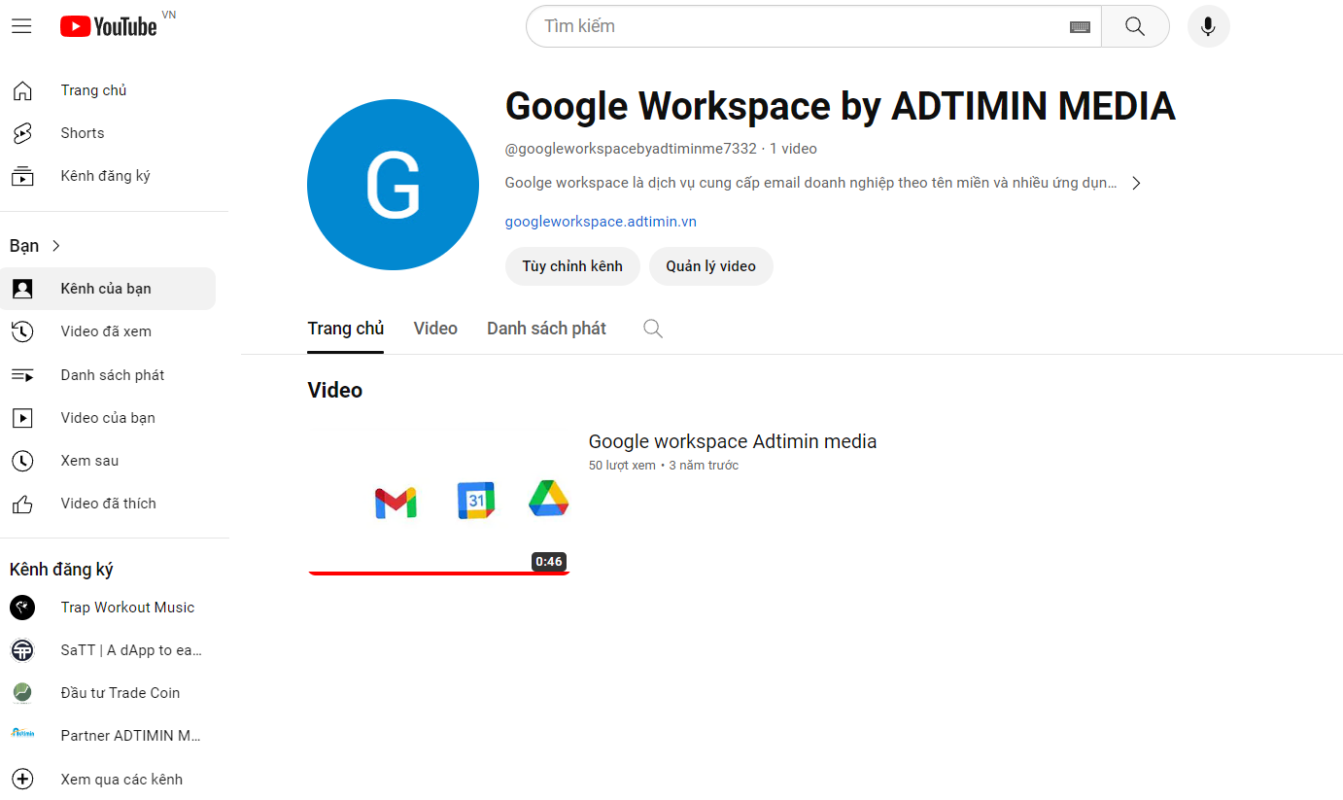Click the channel title Google Workspace by ADTIMIN MEDIA
The width and height of the screenshot is (1343, 800).
click(x=840, y=106)
